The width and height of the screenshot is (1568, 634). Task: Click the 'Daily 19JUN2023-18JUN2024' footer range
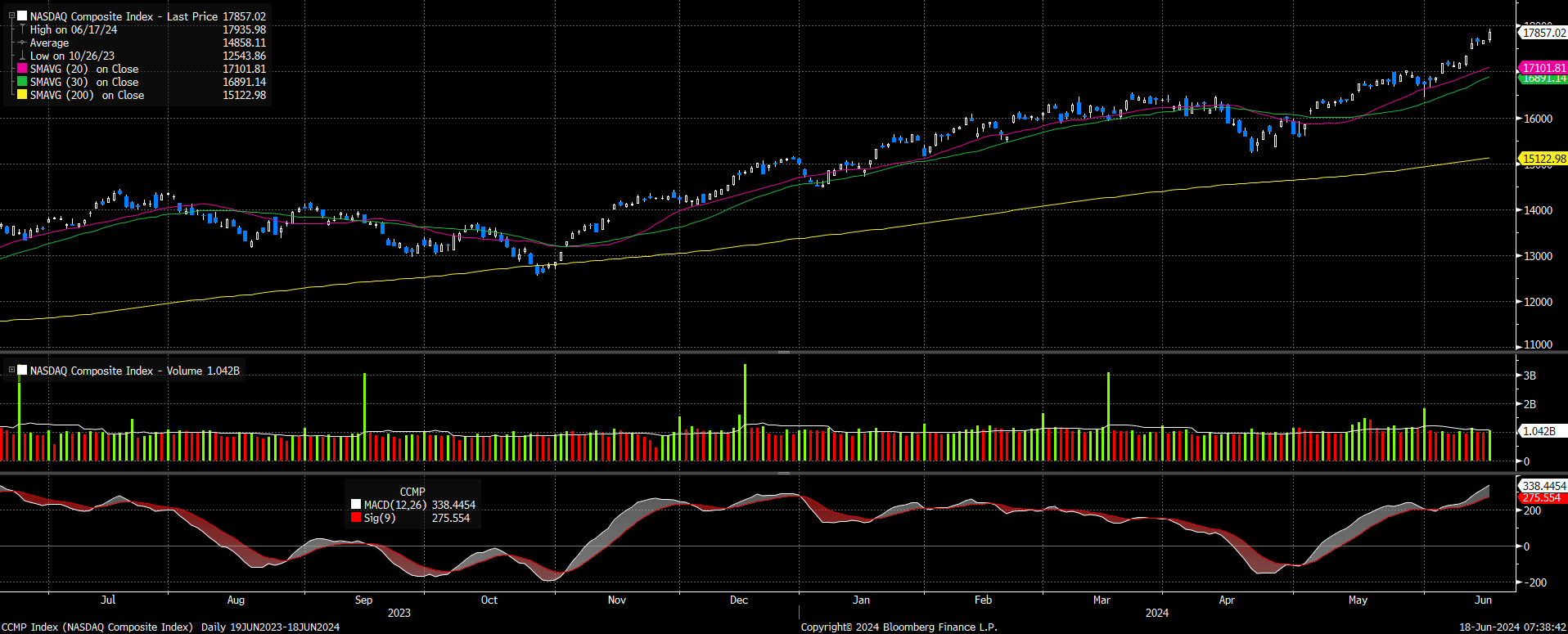pos(270,627)
